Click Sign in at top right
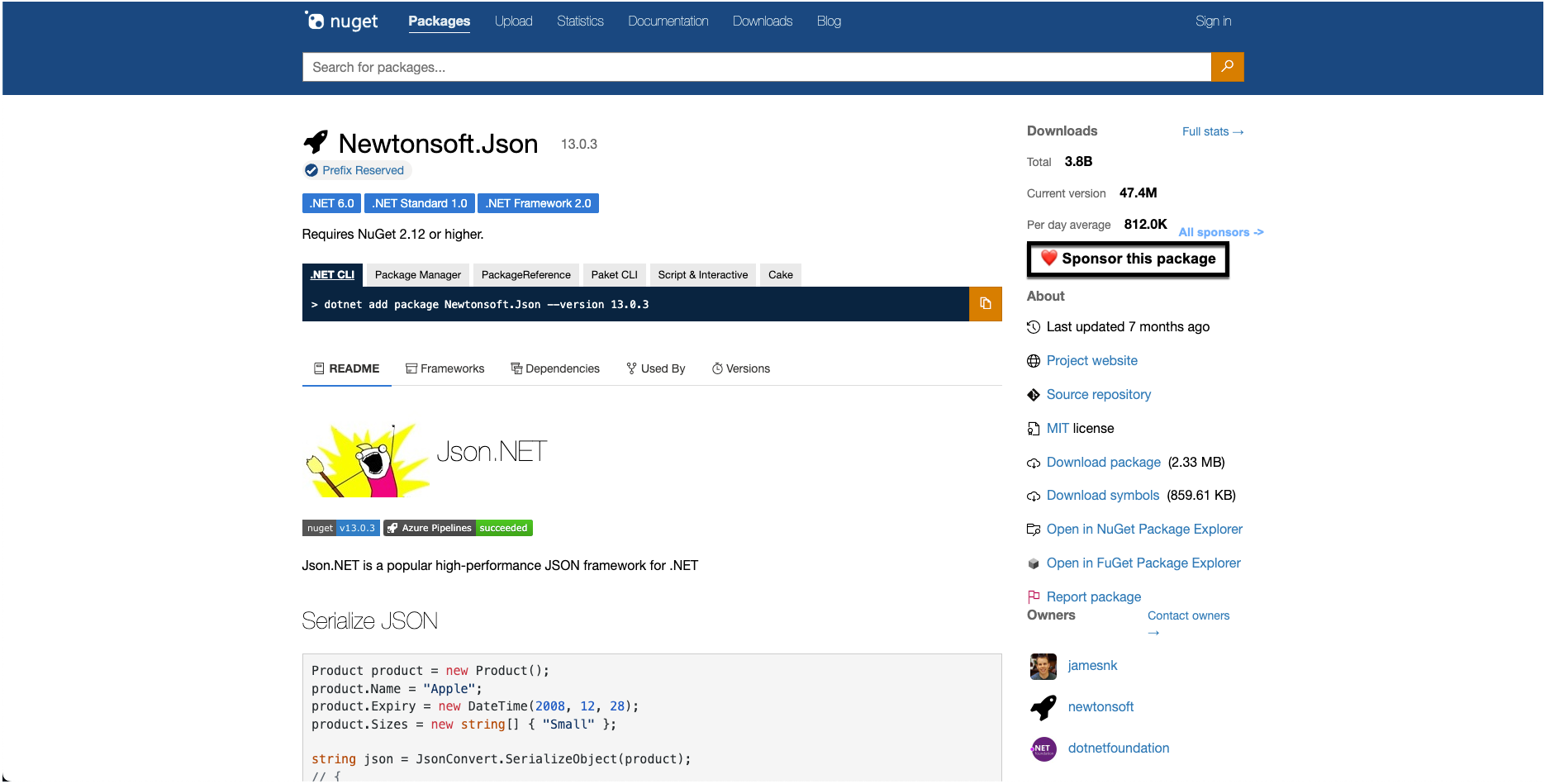 [x=1213, y=21]
